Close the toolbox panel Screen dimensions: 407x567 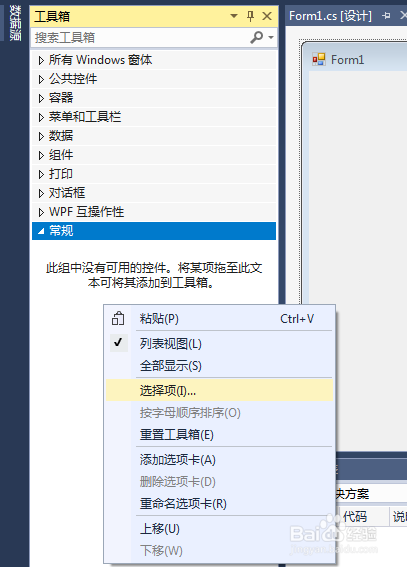pos(267,16)
